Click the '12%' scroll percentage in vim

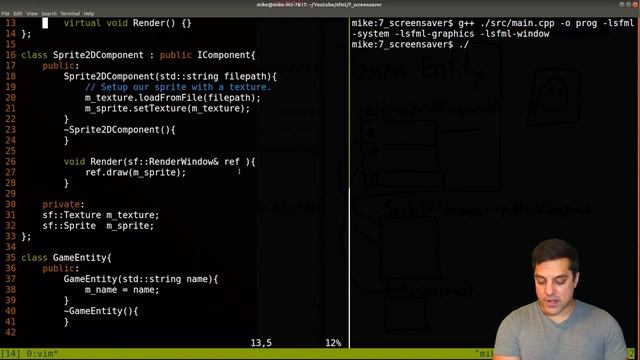(x=333, y=343)
